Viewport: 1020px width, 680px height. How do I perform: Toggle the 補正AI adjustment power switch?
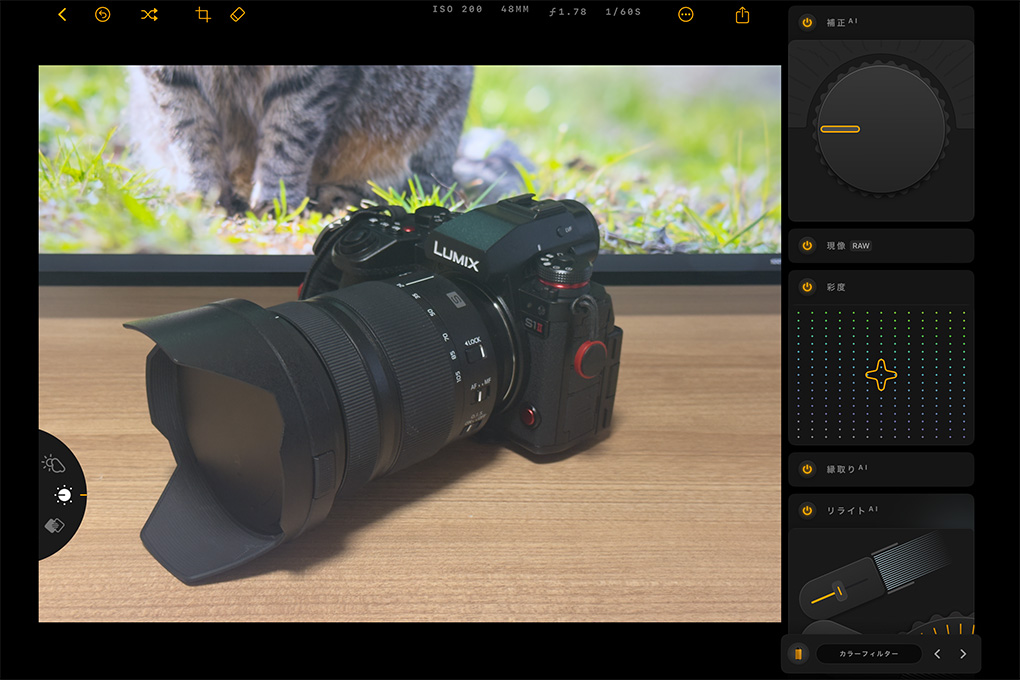click(805, 21)
